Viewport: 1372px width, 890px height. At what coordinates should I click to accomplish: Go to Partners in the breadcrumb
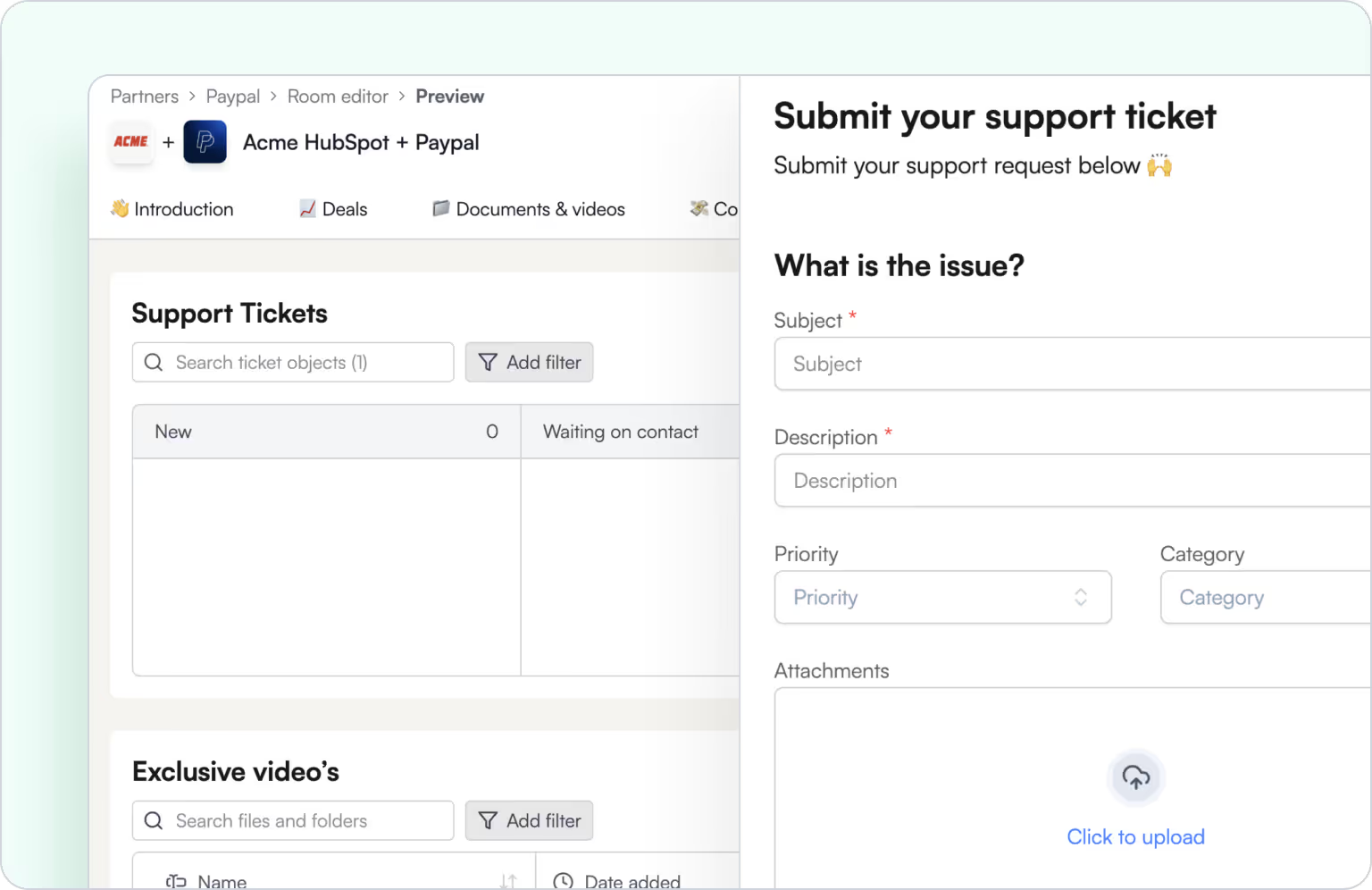(145, 97)
